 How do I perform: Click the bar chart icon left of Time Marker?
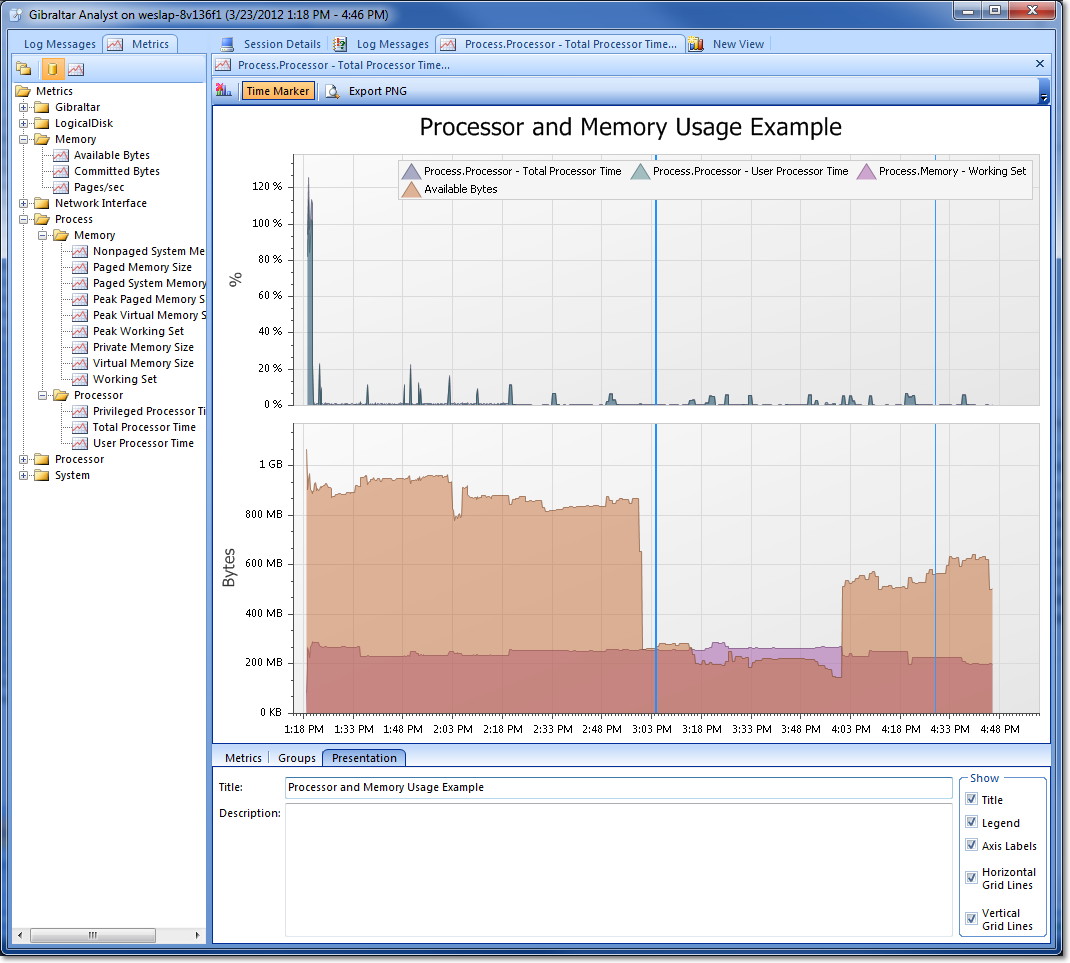pyautogui.click(x=224, y=91)
